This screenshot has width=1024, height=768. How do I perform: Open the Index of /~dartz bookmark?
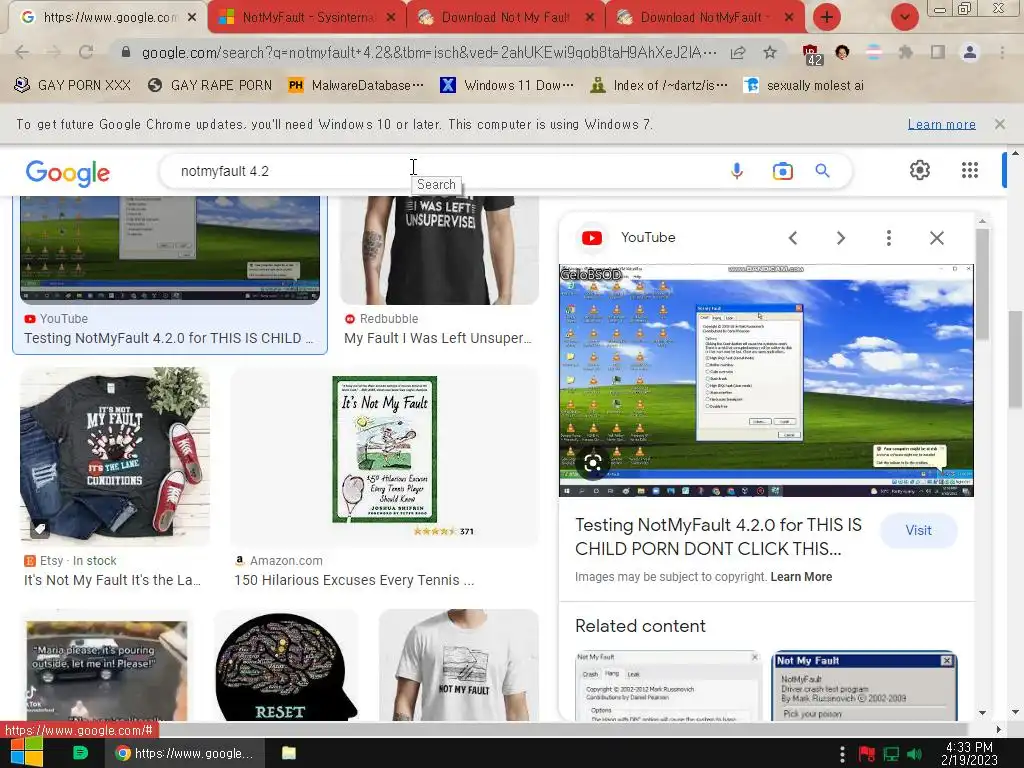click(x=659, y=86)
